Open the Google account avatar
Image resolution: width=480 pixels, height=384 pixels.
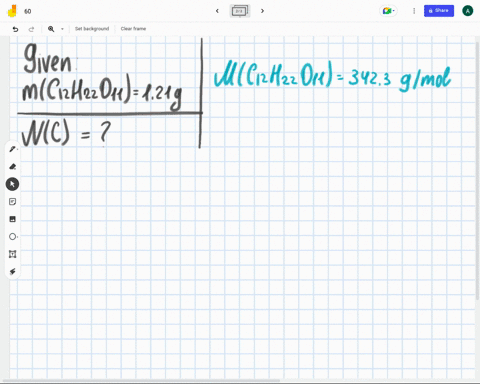click(467, 11)
